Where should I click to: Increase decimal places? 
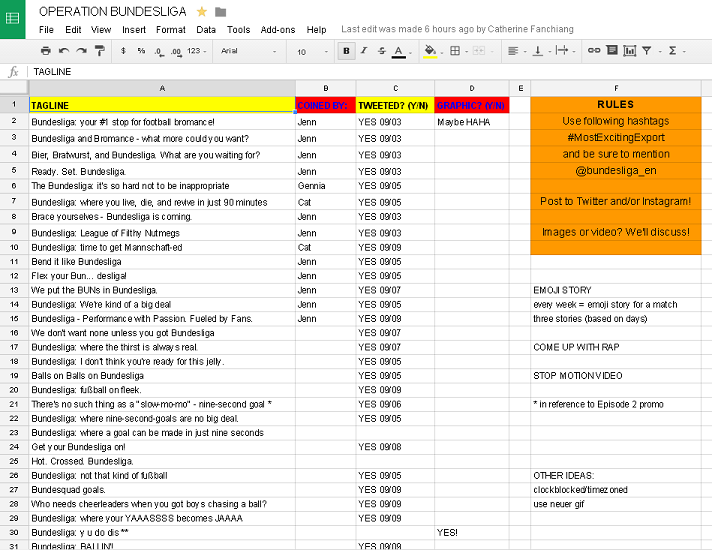176,52
